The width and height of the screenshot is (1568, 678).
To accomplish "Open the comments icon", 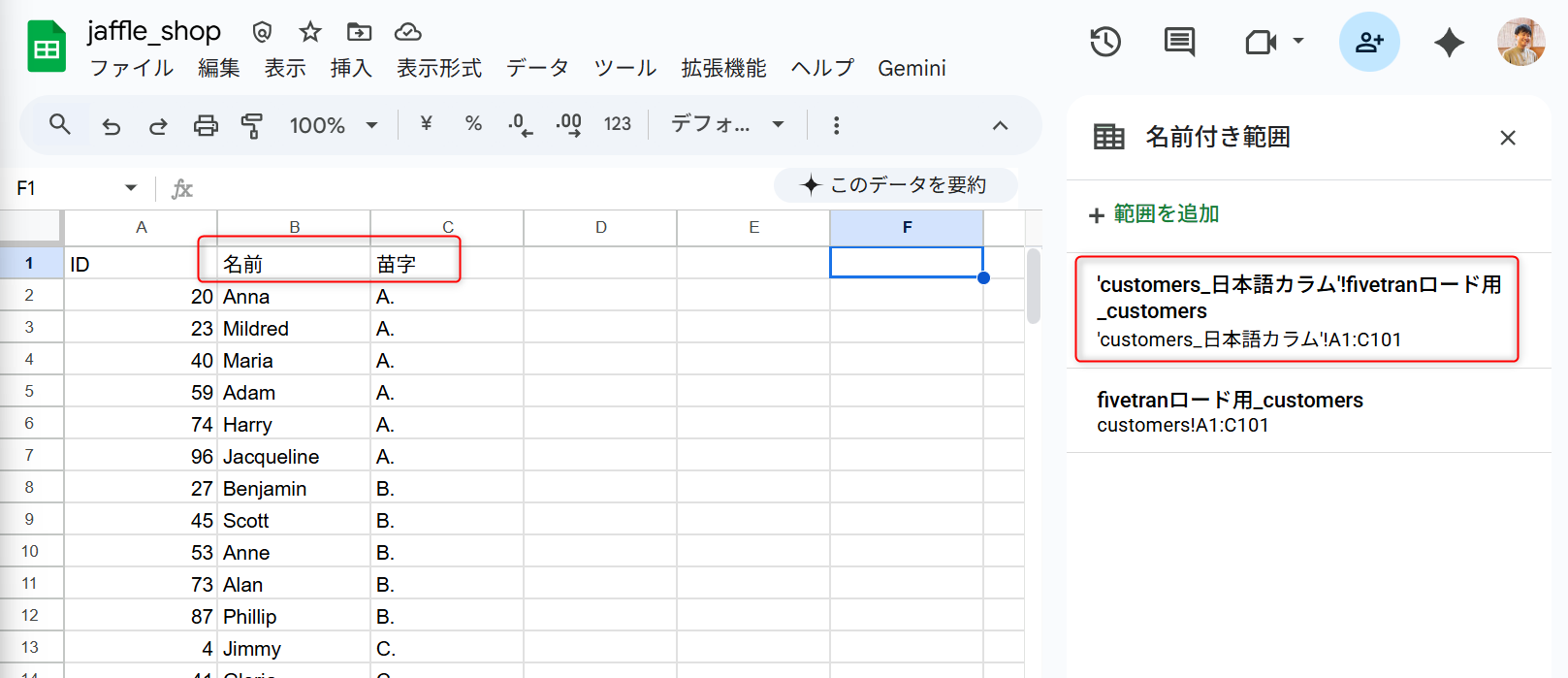I will (x=1179, y=42).
